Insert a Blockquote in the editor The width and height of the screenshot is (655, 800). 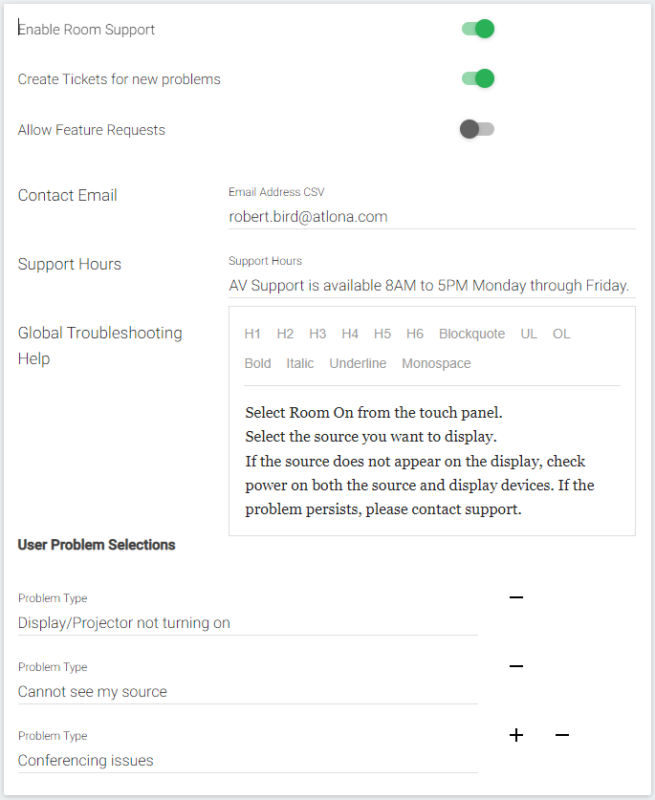point(472,334)
